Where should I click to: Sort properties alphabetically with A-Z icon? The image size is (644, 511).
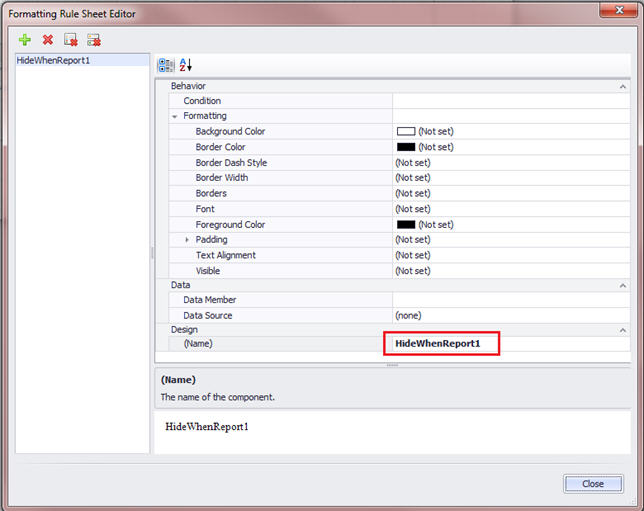186,65
